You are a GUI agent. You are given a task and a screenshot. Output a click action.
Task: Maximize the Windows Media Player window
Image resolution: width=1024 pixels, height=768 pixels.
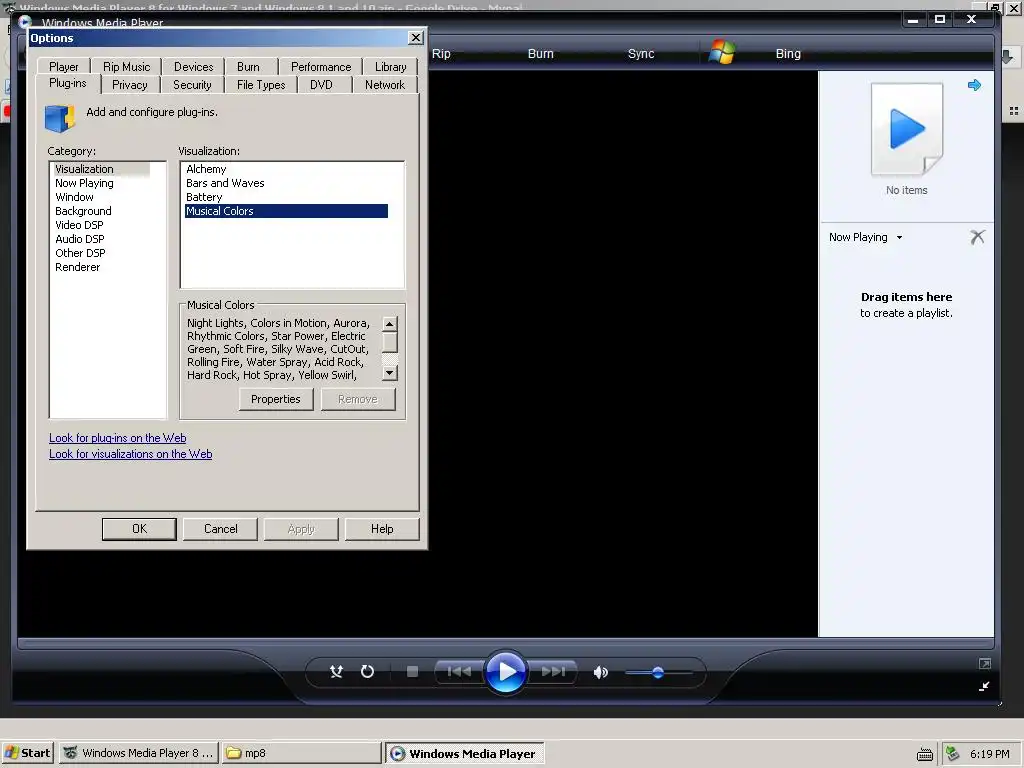[x=940, y=20]
